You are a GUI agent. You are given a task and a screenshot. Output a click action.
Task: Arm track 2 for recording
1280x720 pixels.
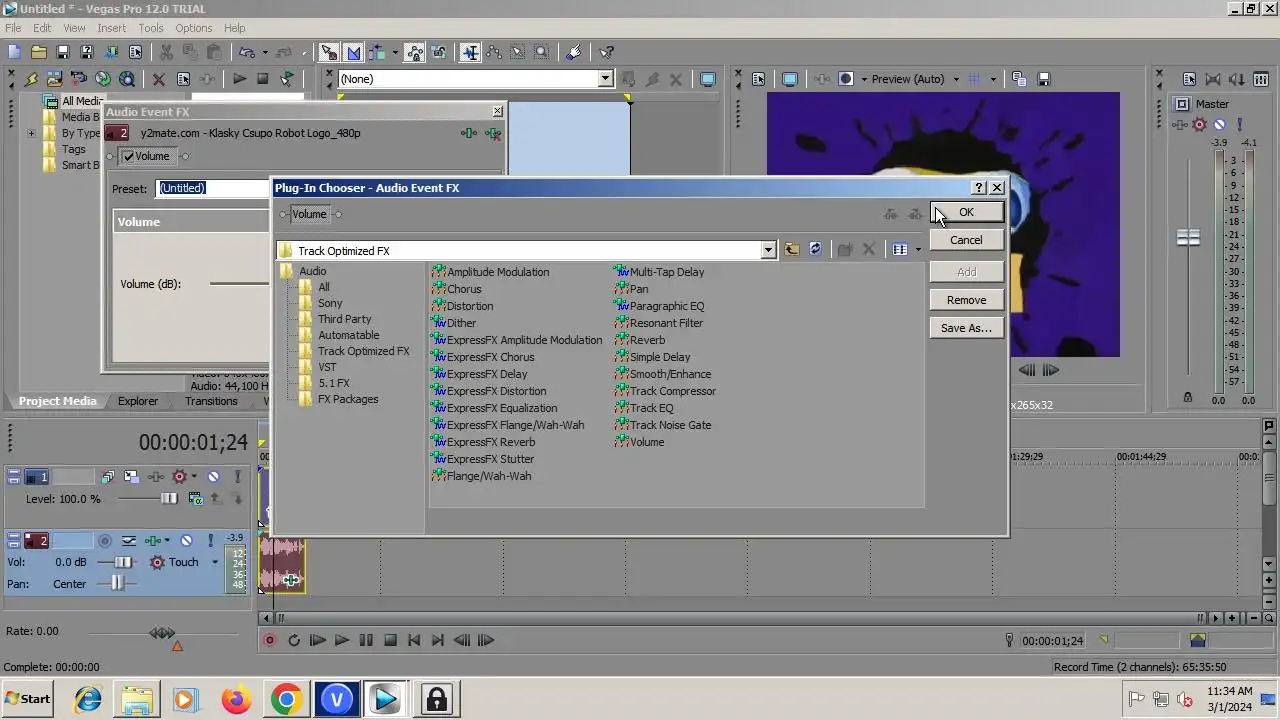(105, 541)
